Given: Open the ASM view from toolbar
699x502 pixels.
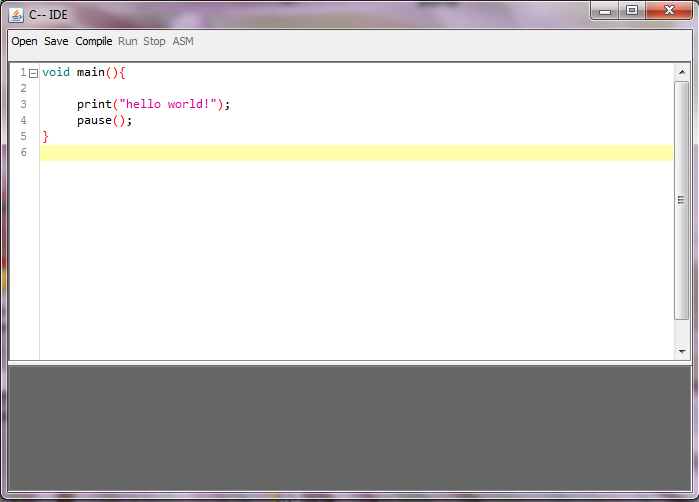Looking at the screenshot, I should [183, 42].
